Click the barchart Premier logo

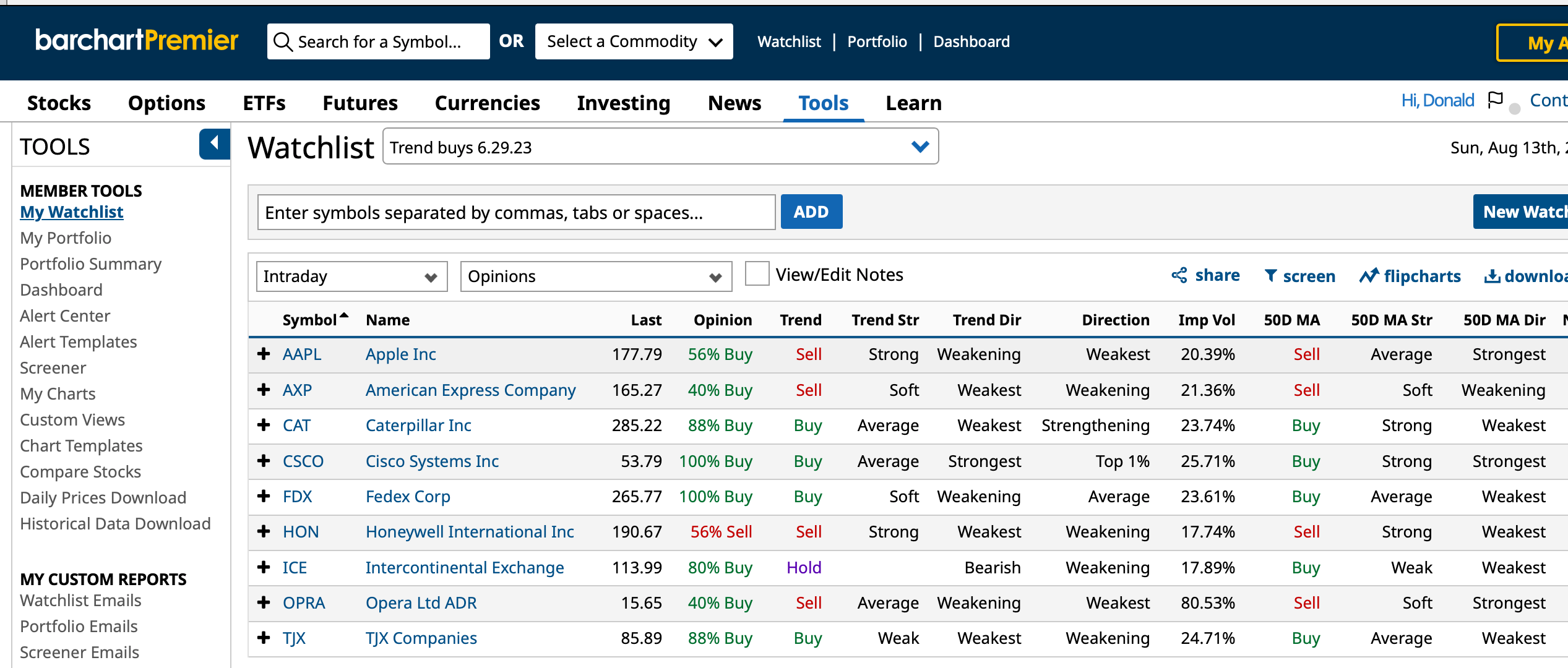coord(137,41)
